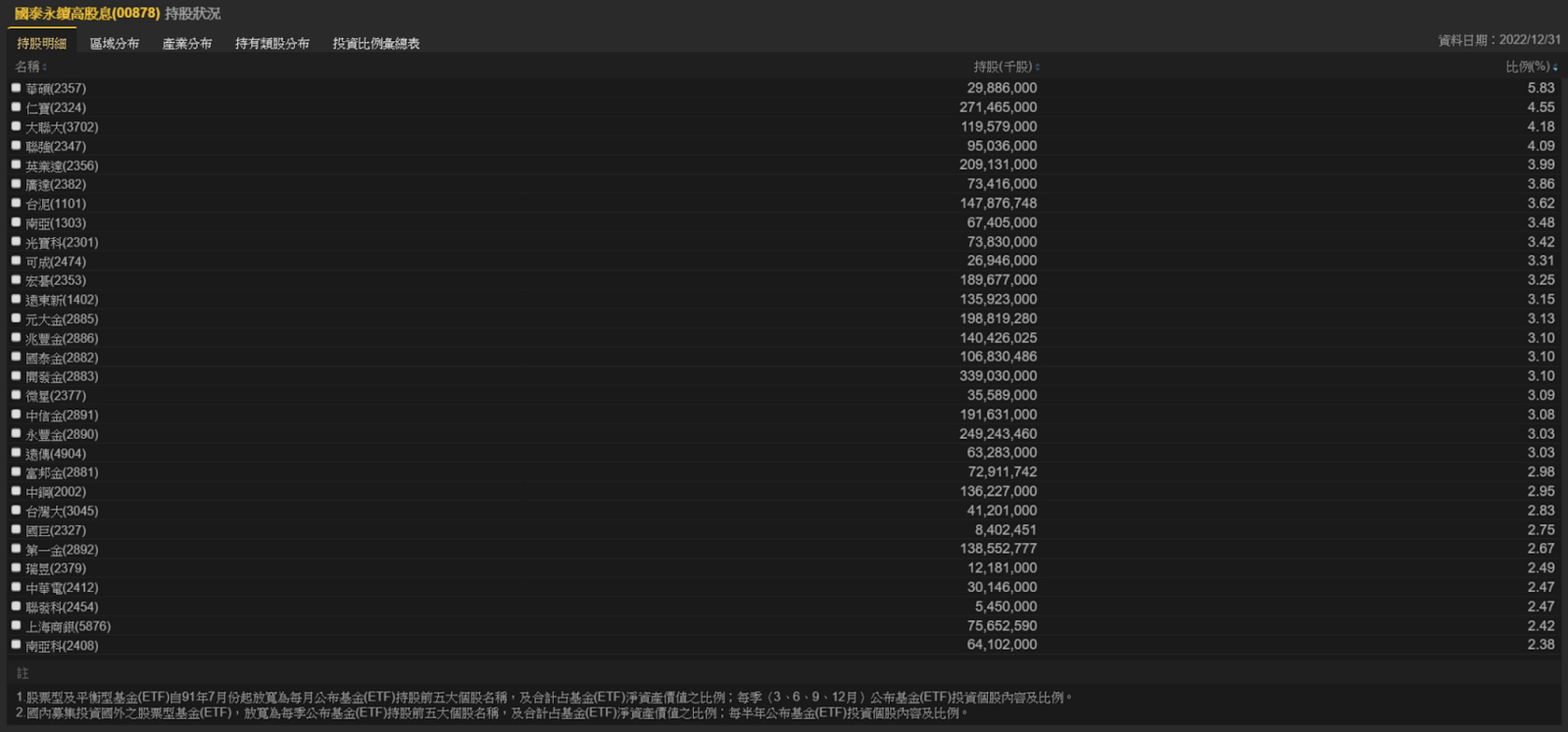Sort by 比例(%) column header

point(1532,67)
